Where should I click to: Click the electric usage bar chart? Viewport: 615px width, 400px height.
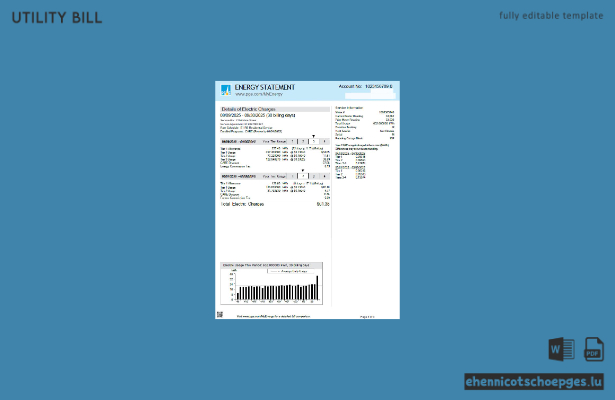coord(271,284)
